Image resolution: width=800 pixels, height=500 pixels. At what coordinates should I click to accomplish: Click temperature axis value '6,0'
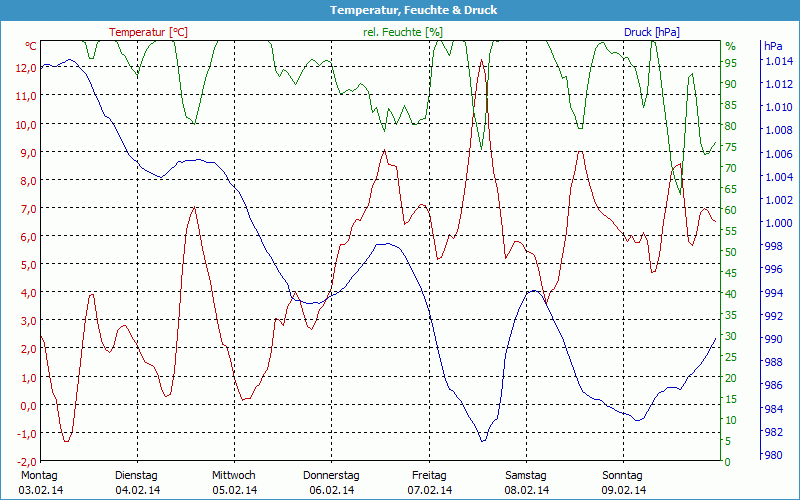29,236
